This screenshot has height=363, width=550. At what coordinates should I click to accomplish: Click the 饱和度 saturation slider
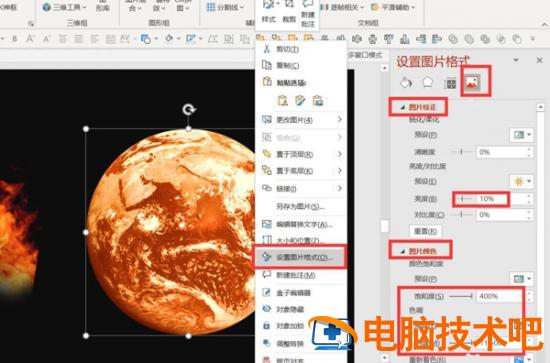(x=461, y=296)
